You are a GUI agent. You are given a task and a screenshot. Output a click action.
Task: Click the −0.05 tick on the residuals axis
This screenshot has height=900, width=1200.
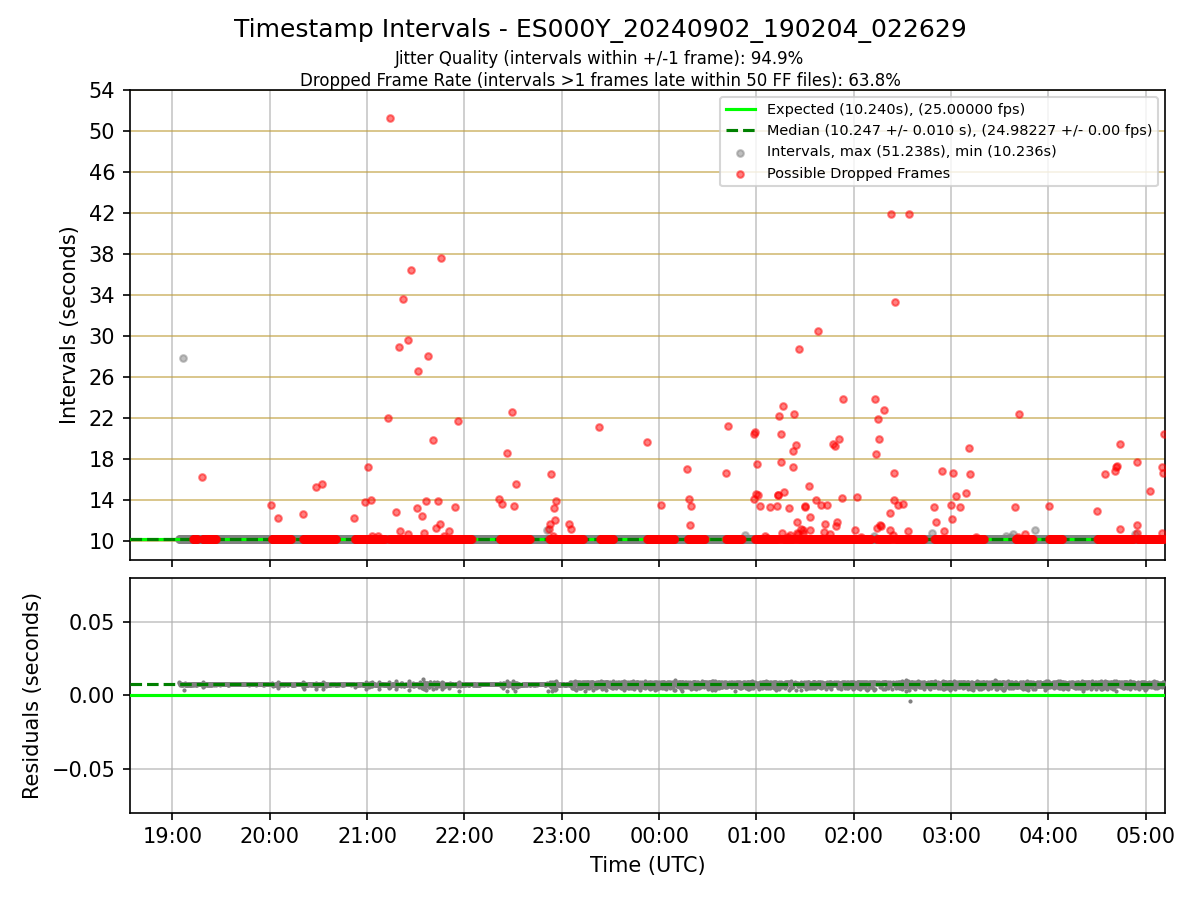pos(84,769)
